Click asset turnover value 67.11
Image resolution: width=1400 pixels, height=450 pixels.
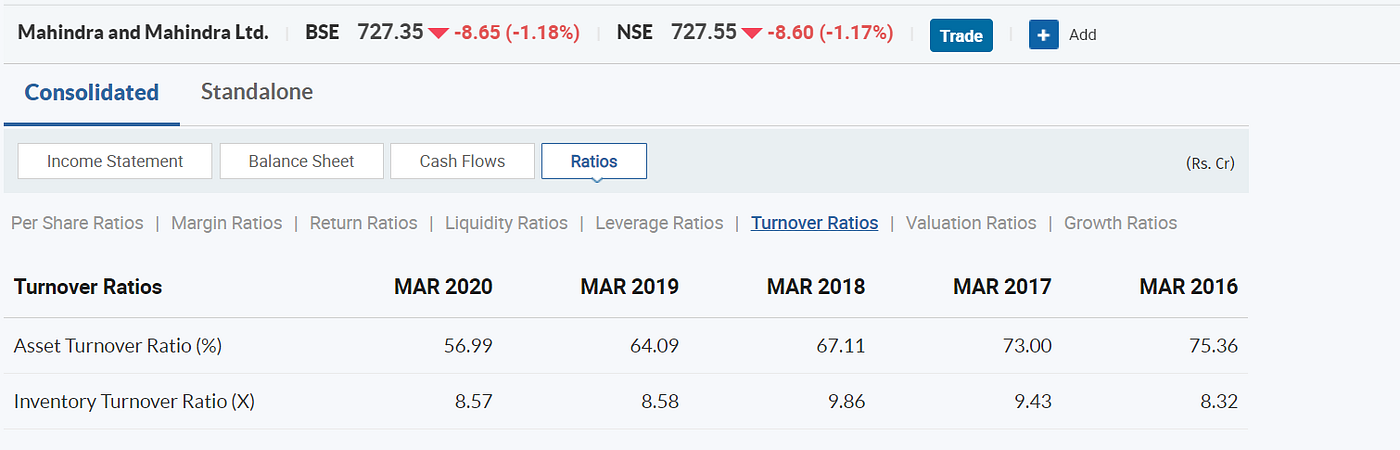[x=841, y=346]
